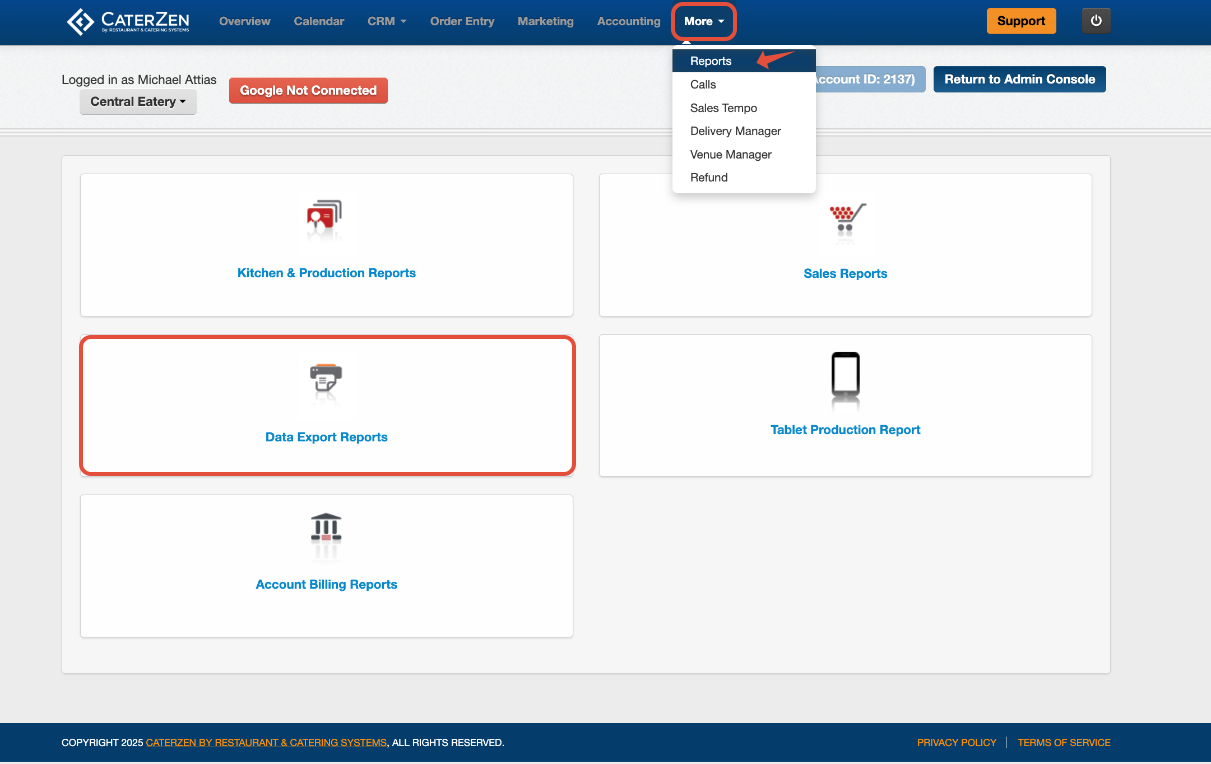Open the Sales Reports link
This screenshot has width=1211, height=764.
coord(846,274)
